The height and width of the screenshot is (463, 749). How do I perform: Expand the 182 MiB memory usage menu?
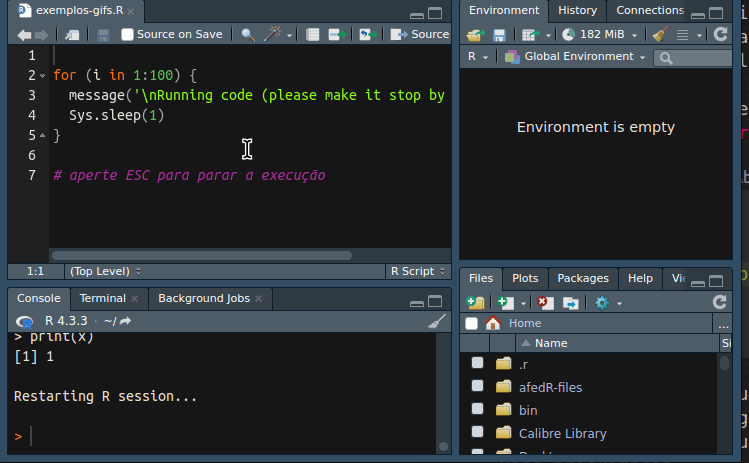601,34
